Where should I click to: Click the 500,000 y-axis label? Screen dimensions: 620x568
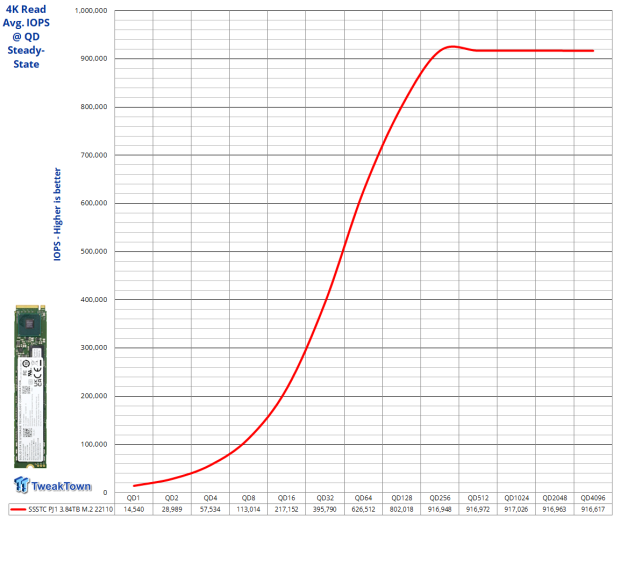94,251
